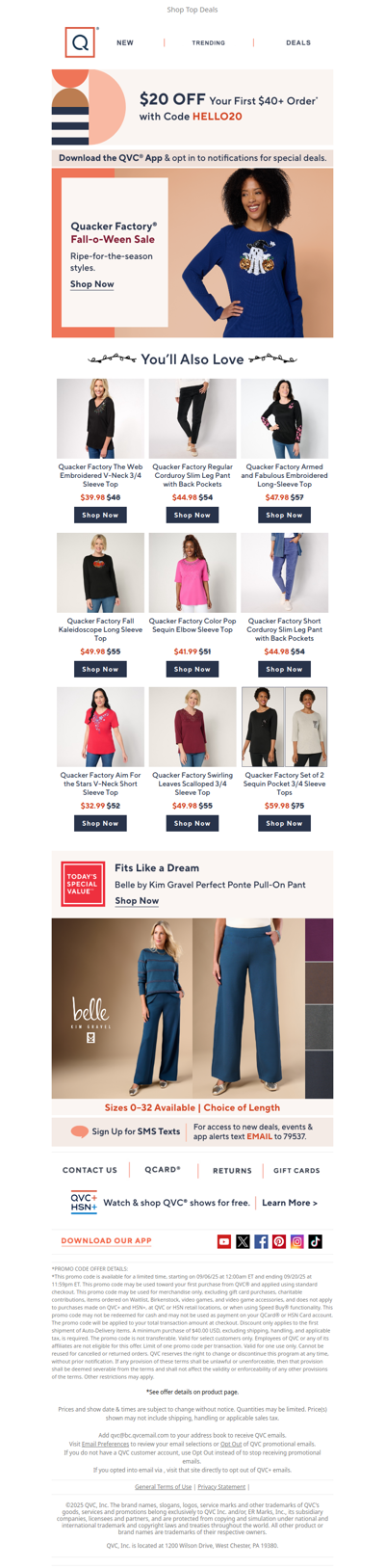The height and width of the screenshot is (1568, 385).
Task: Click Shop Now in Fall-o-Ween Sale banner
Action: [x=92, y=284]
